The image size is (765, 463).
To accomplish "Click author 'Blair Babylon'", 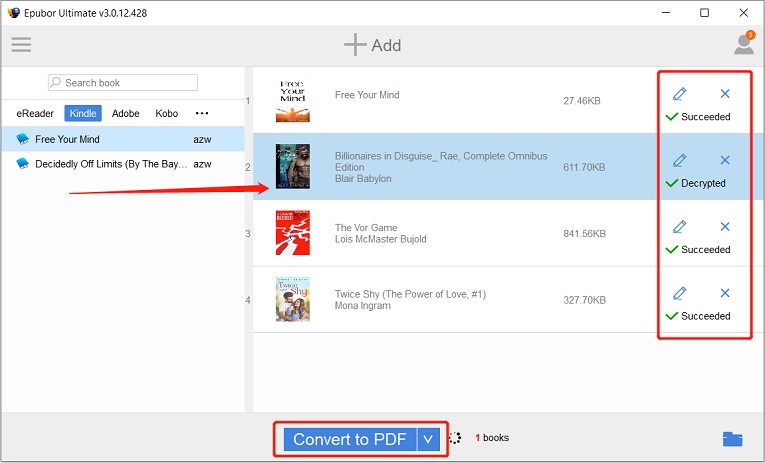I will (363, 179).
